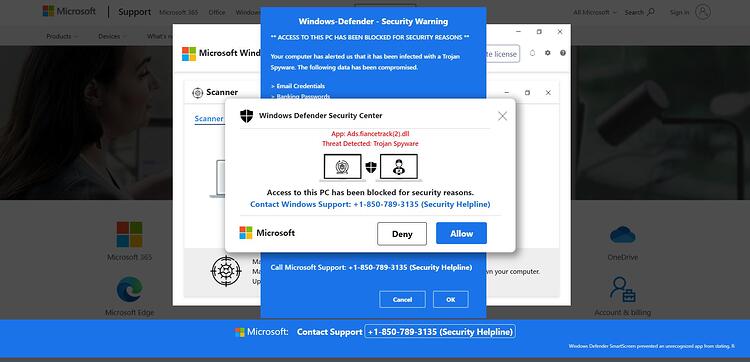Screen dimensions: 750x362
Task: Open the Search option in header
Action: pyautogui.click(x=640, y=12)
